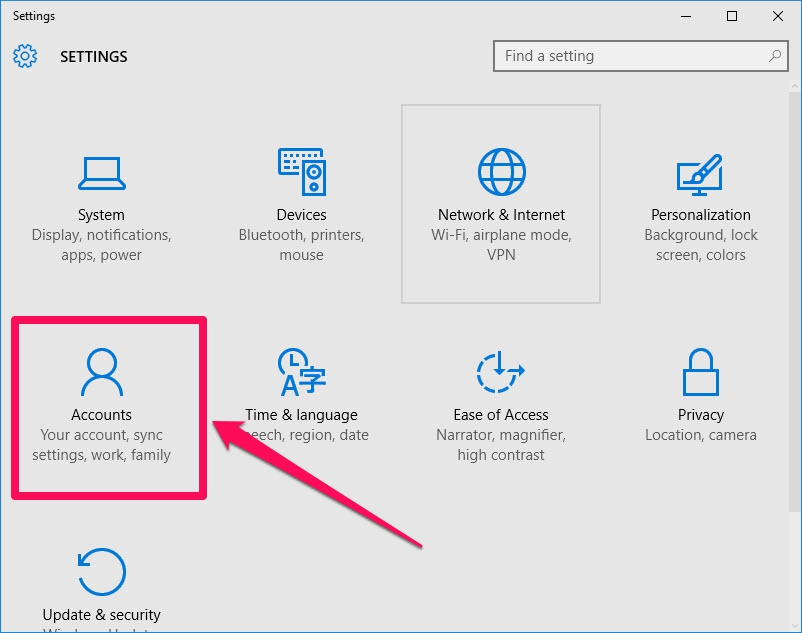Maximize the Settings window
Viewport: 802px width, 633px height.
[732, 16]
